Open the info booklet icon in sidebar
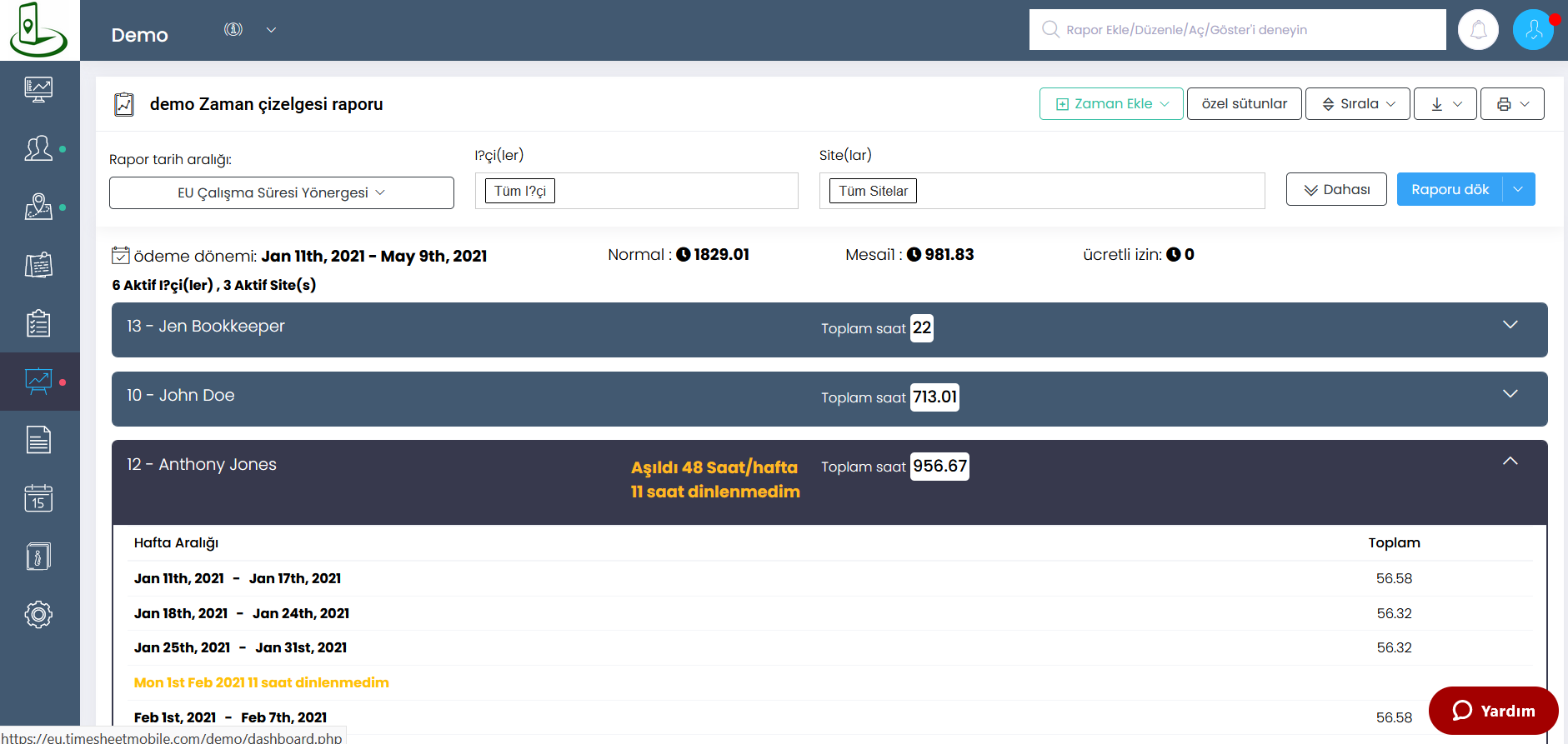Screen dimensions: 1568x744 coord(38,557)
